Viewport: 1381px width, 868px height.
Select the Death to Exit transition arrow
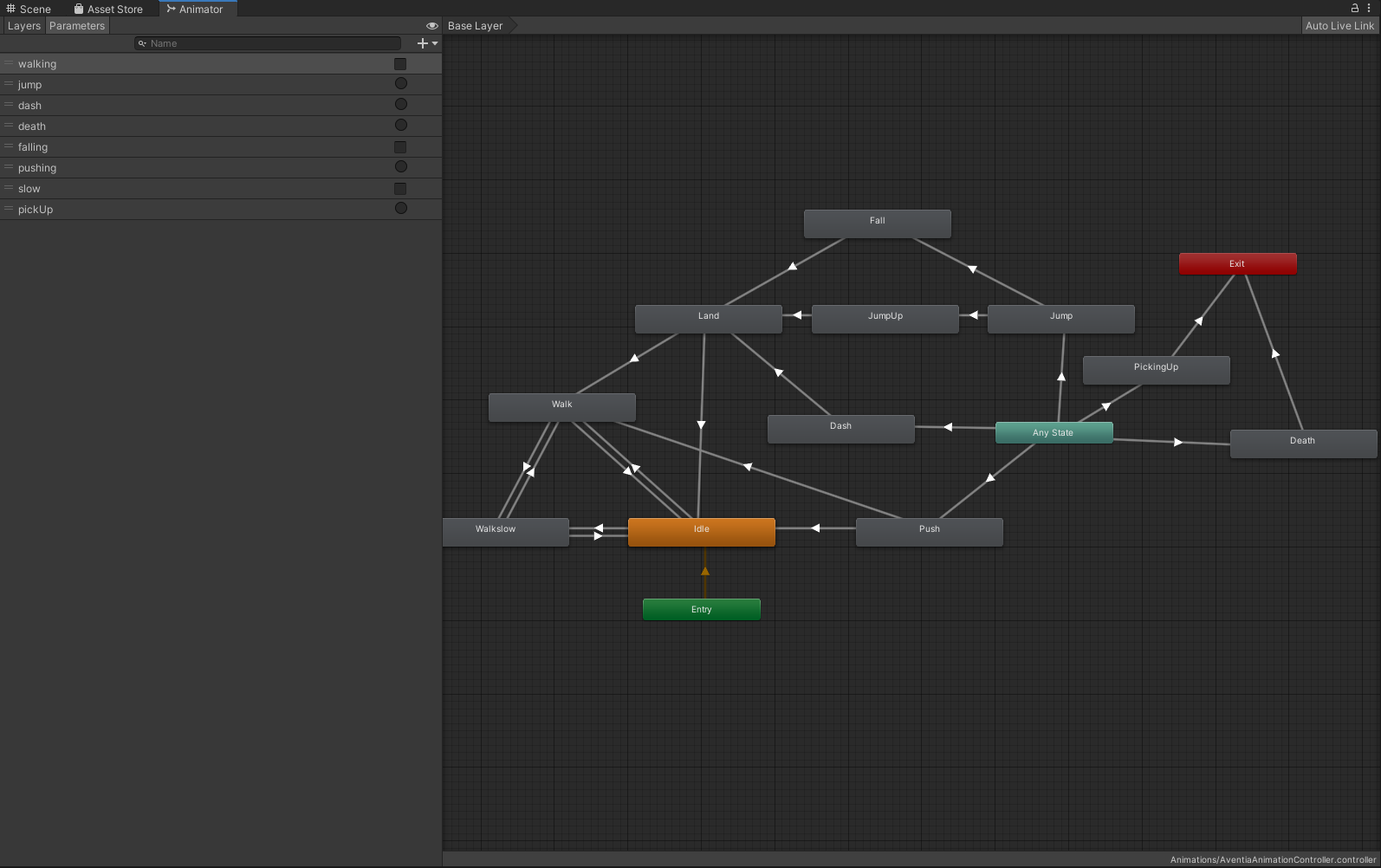click(1275, 353)
